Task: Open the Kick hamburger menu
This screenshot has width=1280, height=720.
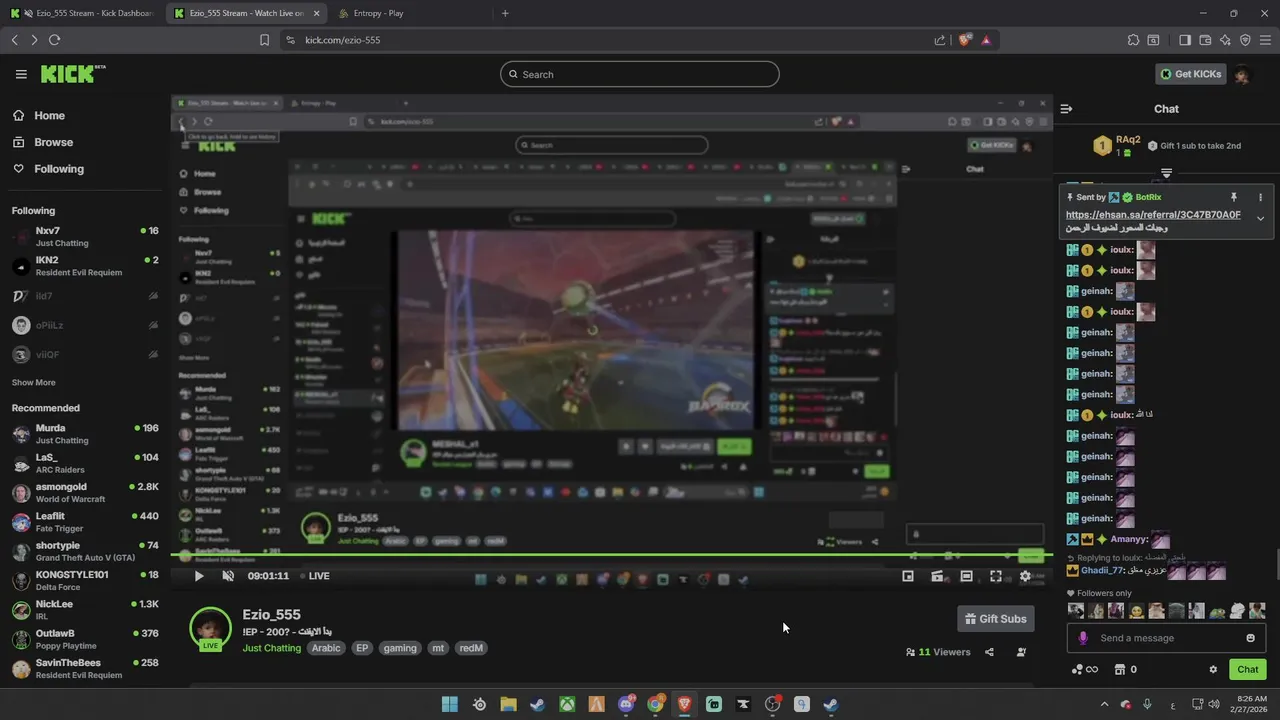Action: click(21, 74)
